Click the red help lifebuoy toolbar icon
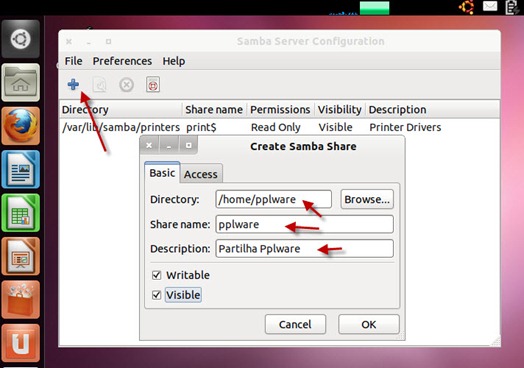Viewport: 524px width, 368px height. pyautogui.click(x=153, y=85)
